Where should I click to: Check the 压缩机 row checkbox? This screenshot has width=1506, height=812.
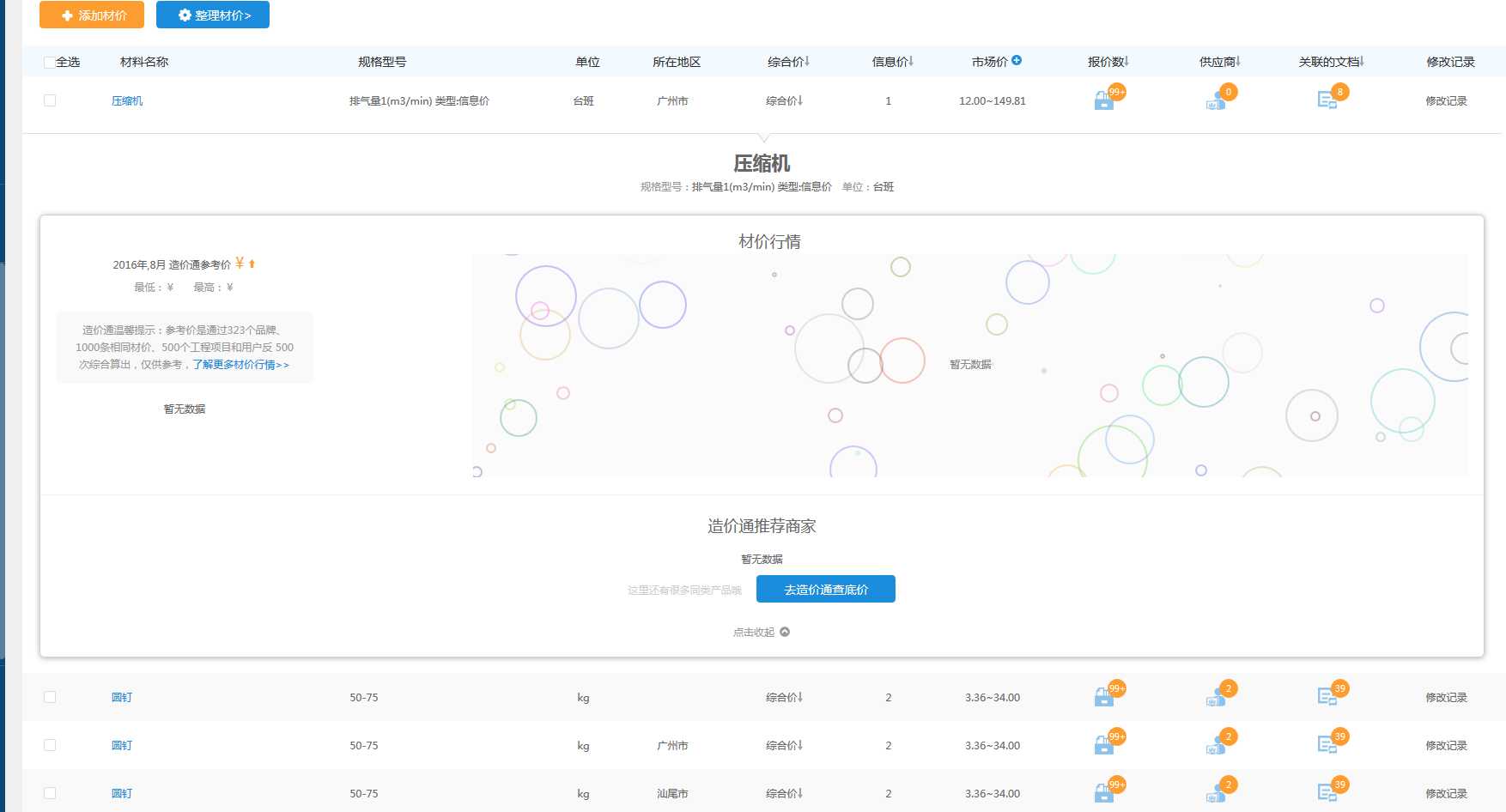pos(50,100)
